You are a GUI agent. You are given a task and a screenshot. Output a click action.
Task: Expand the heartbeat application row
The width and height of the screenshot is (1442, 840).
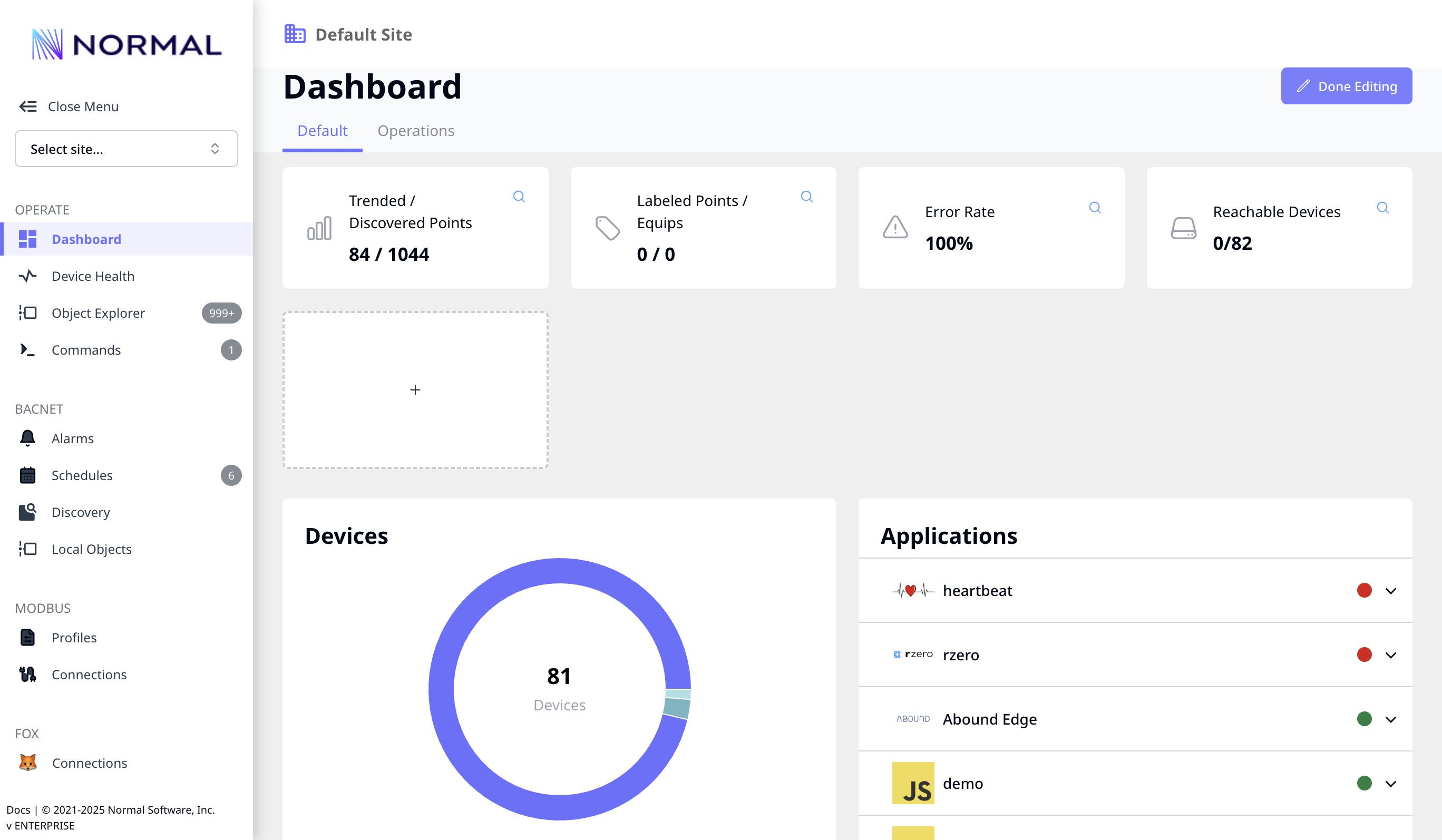[1390, 591]
